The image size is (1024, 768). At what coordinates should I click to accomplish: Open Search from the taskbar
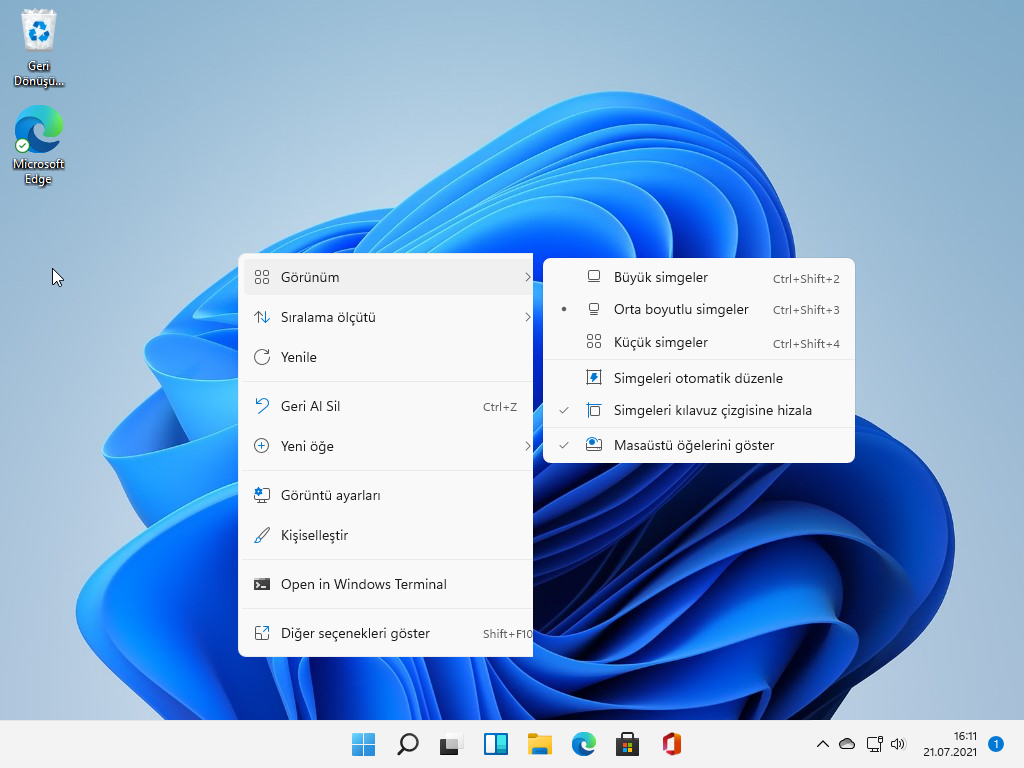[407, 744]
